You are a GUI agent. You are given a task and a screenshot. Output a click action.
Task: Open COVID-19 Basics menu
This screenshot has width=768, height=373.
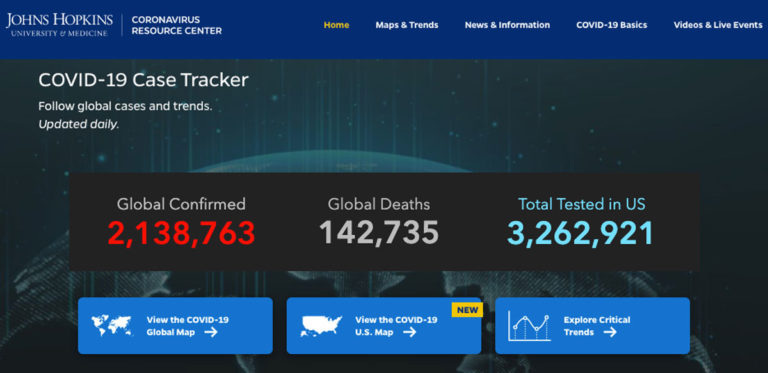point(612,25)
